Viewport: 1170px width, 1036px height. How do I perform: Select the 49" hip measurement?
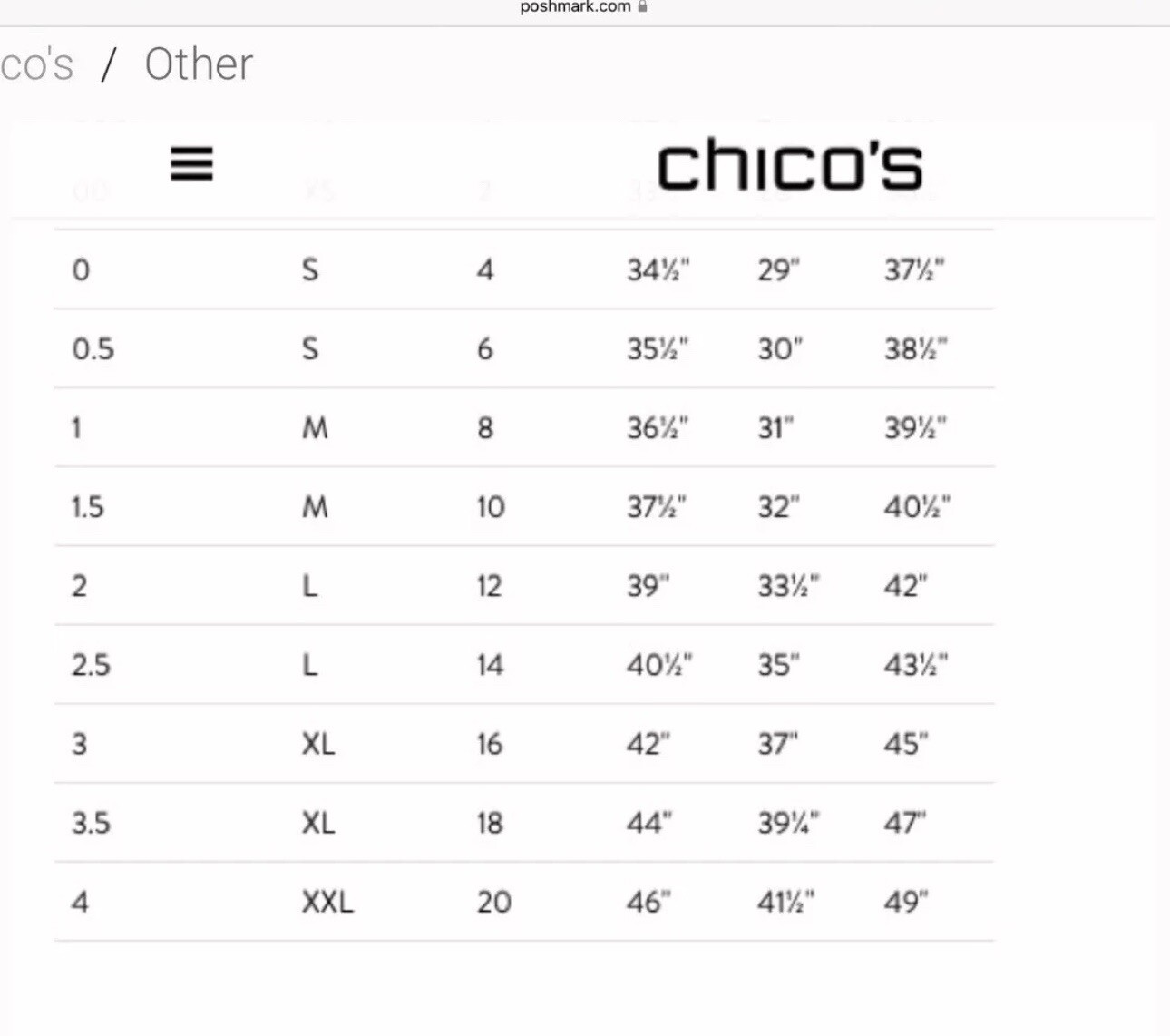(x=906, y=902)
